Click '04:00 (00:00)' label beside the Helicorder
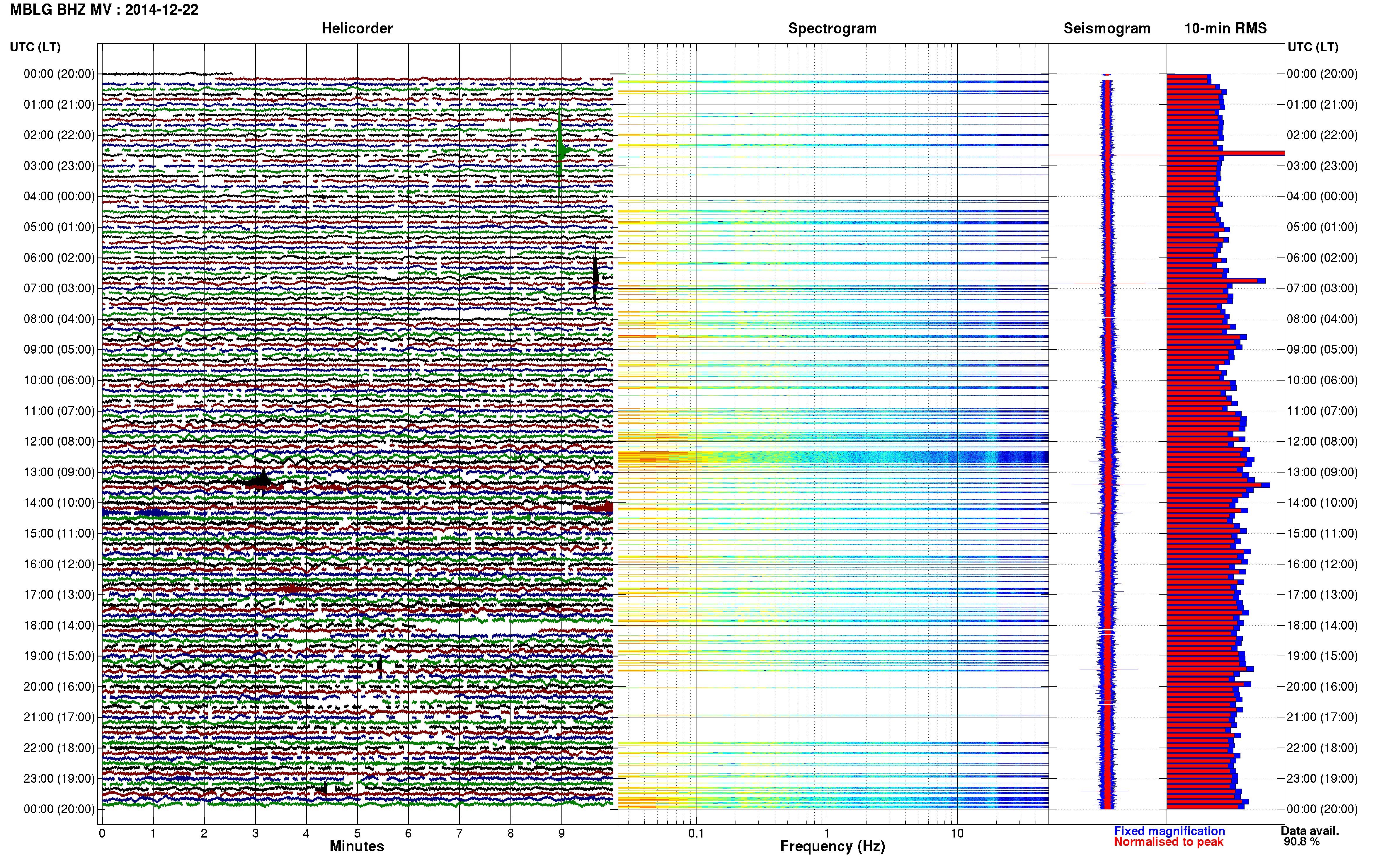1389x868 pixels. pyautogui.click(x=59, y=196)
